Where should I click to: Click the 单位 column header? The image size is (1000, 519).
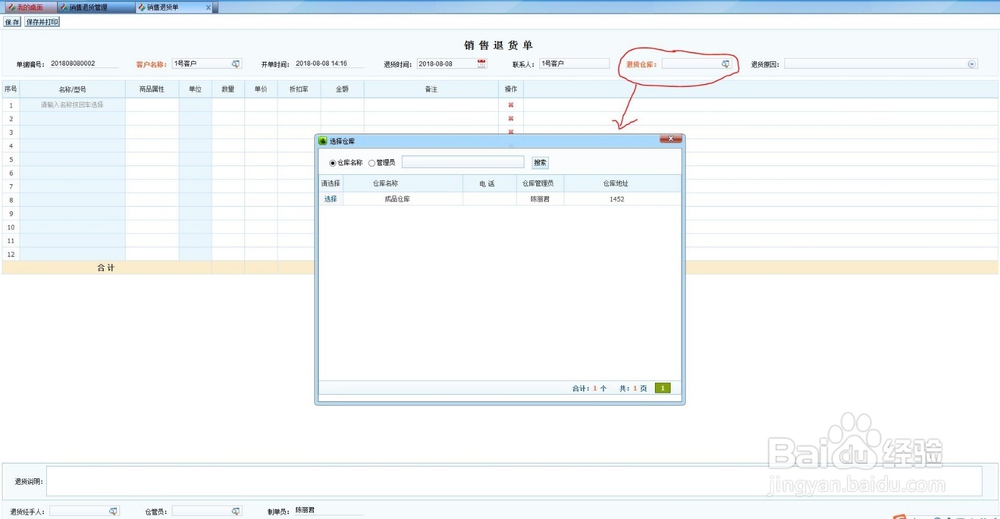[x=195, y=89]
